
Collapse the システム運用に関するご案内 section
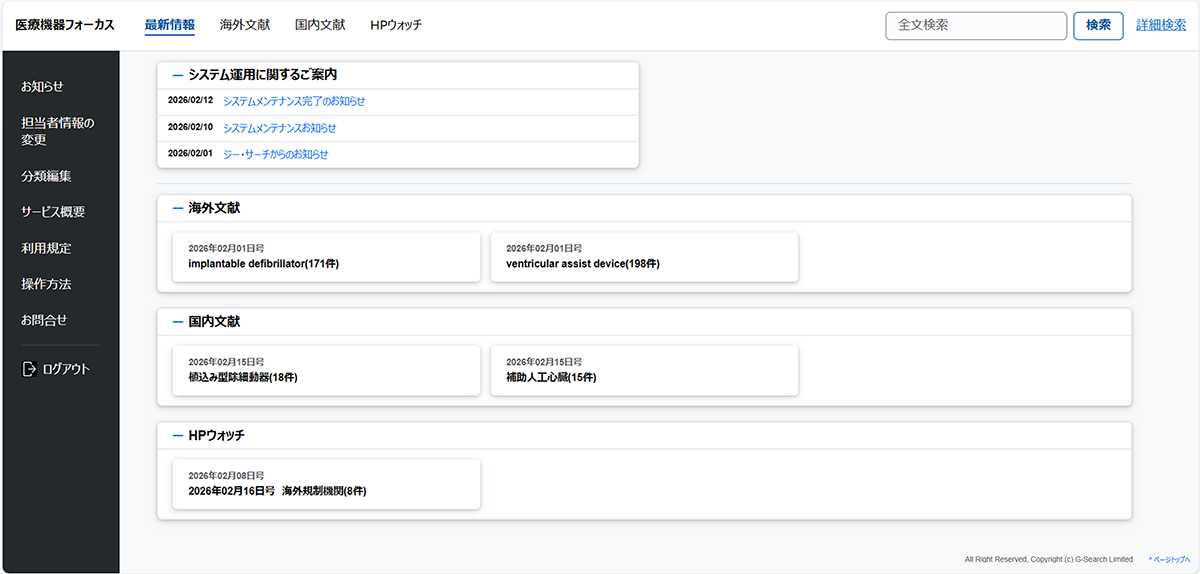point(178,75)
